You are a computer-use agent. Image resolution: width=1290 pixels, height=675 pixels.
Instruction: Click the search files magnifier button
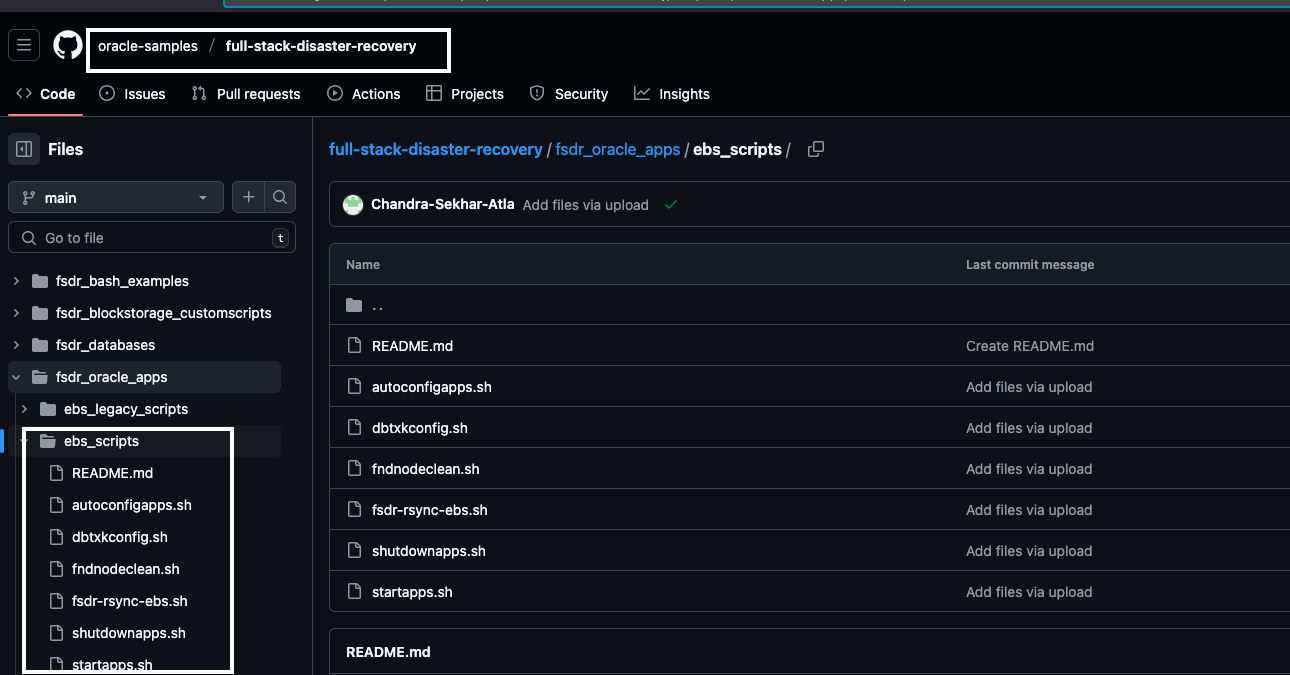[280, 198]
